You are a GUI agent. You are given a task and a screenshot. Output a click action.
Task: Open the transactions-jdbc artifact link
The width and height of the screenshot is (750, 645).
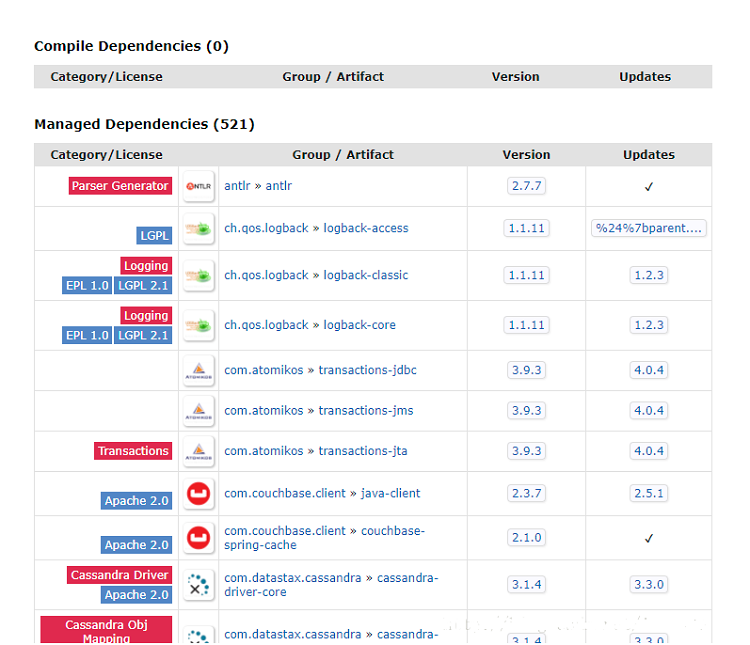[367, 370]
